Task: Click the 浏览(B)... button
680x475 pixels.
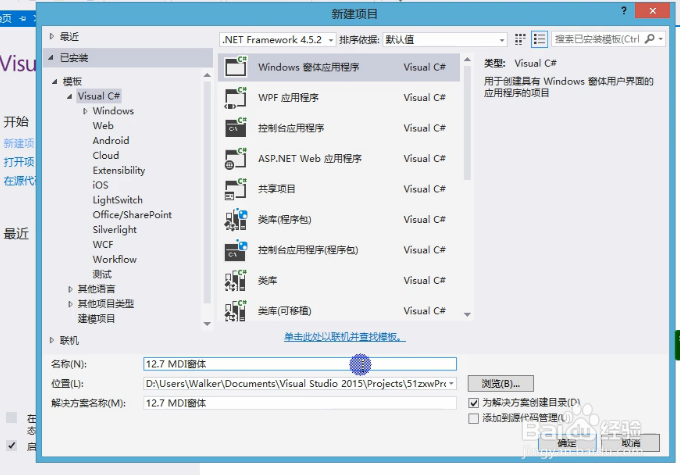Action: tap(500, 383)
